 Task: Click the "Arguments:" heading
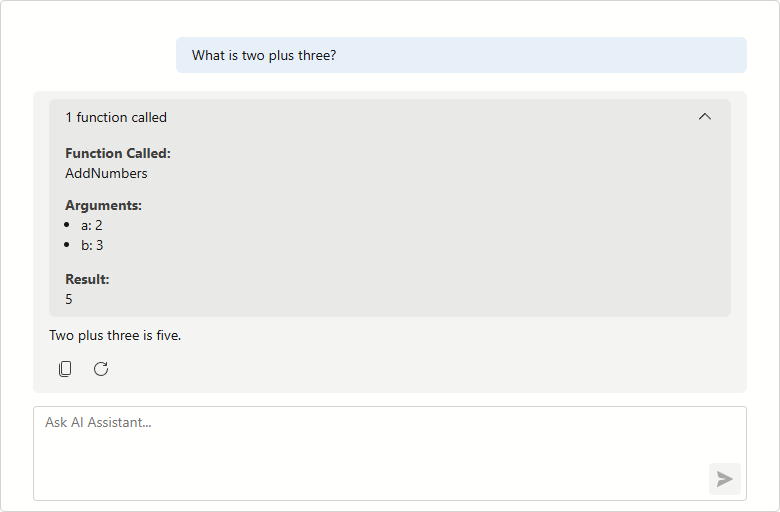coord(103,205)
